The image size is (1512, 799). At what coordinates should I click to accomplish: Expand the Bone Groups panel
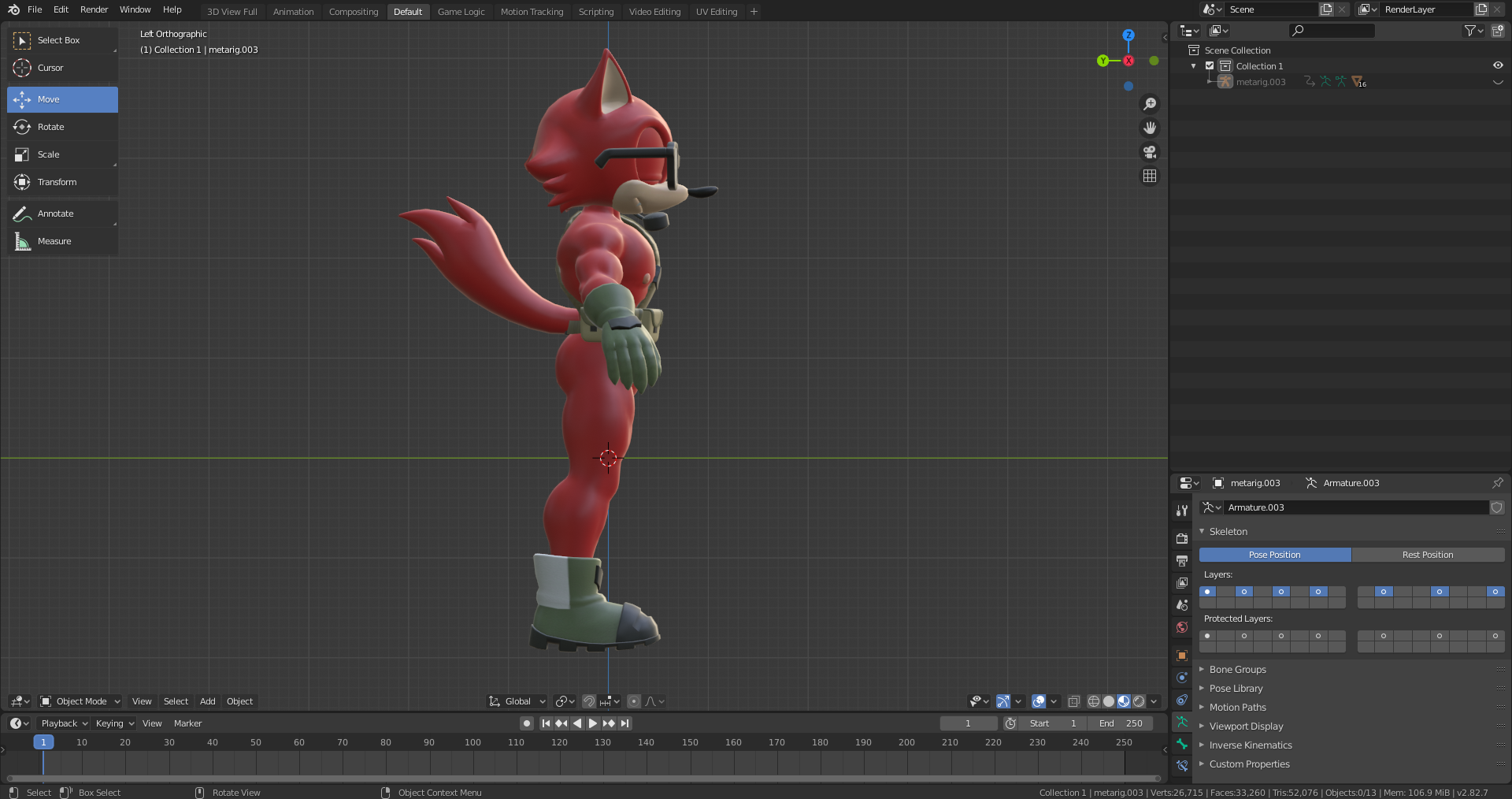click(x=1237, y=670)
